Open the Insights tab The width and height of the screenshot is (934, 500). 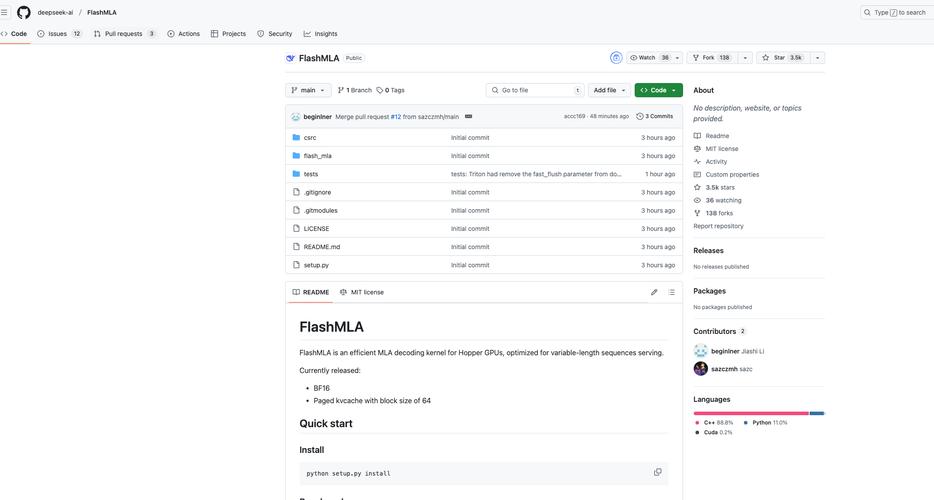[x=320, y=34]
